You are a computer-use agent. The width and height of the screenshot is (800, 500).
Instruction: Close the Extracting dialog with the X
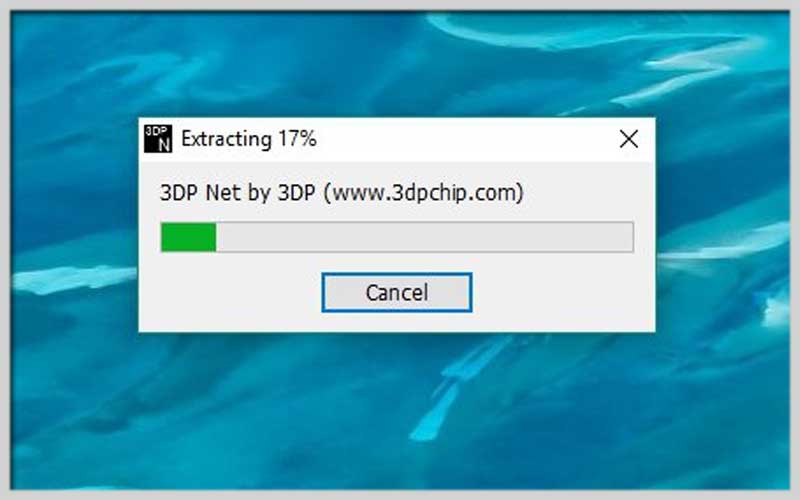(x=629, y=139)
